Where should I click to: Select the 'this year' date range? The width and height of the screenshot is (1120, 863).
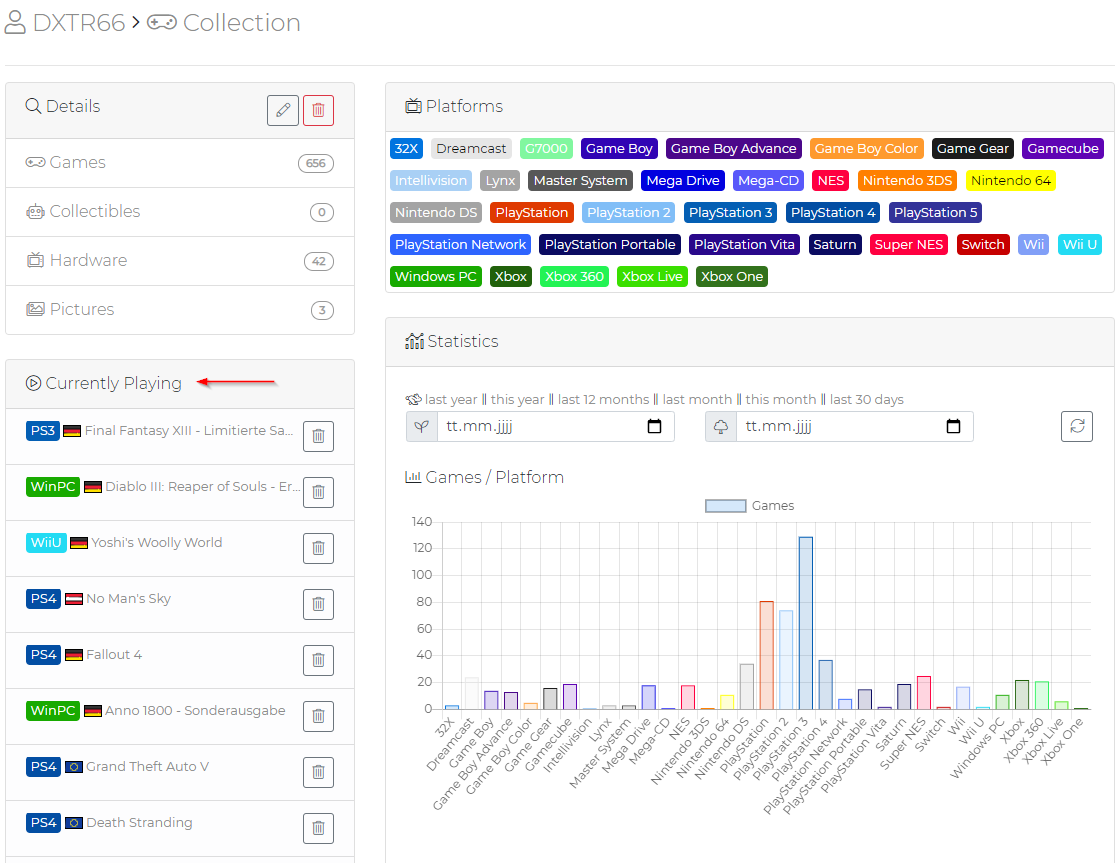[517, 399]
